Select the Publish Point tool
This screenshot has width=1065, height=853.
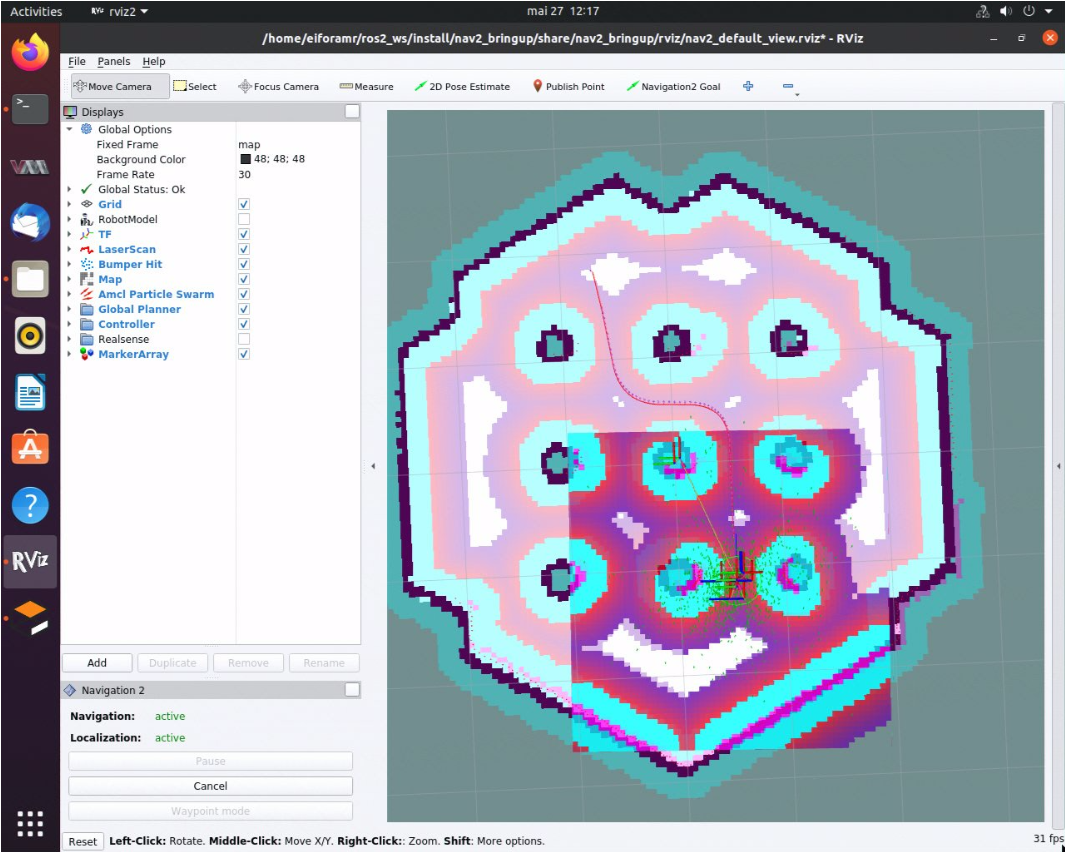[568, 87]
